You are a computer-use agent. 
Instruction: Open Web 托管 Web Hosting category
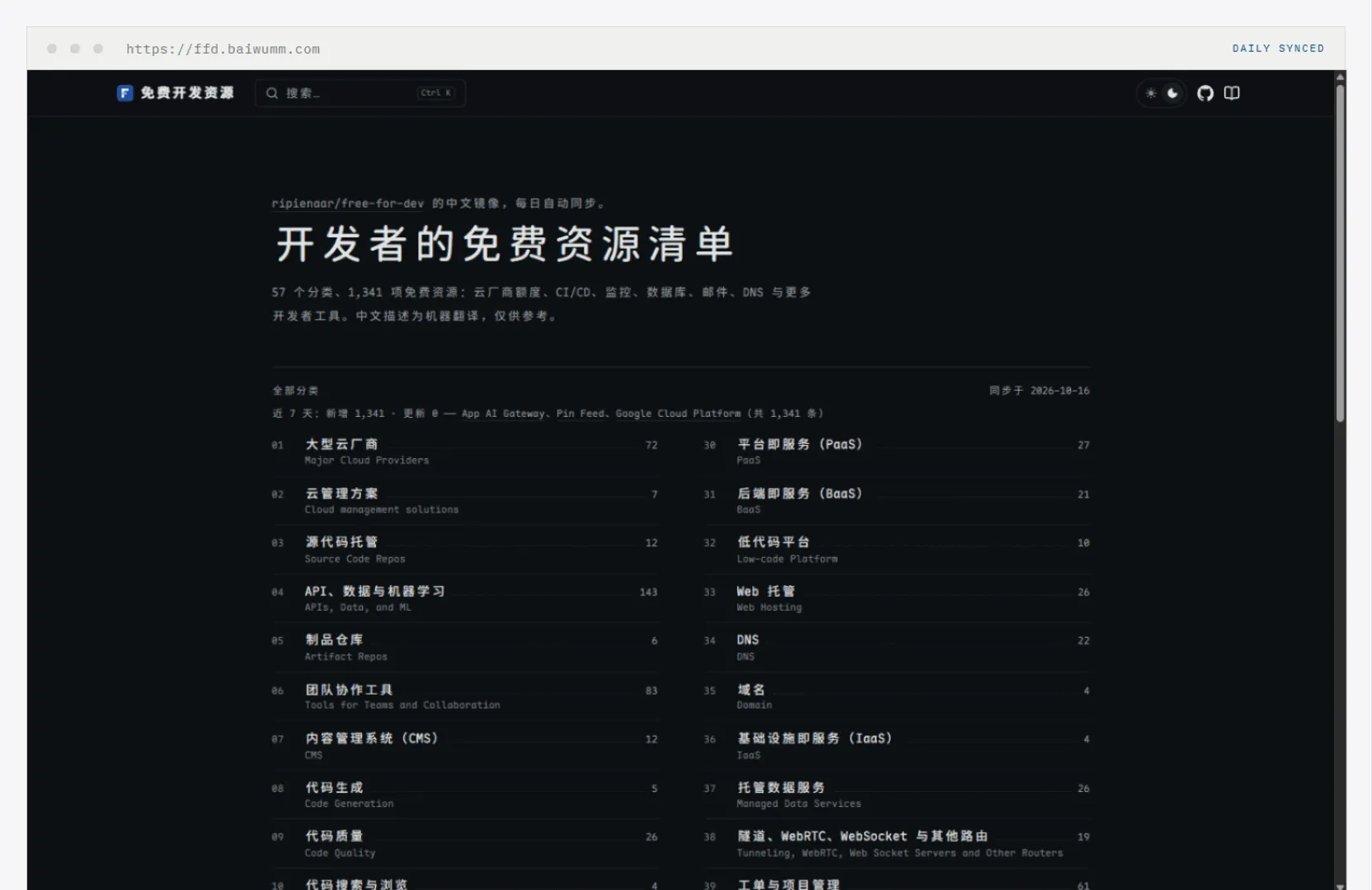pyautogui.click(x=897, y=599)
